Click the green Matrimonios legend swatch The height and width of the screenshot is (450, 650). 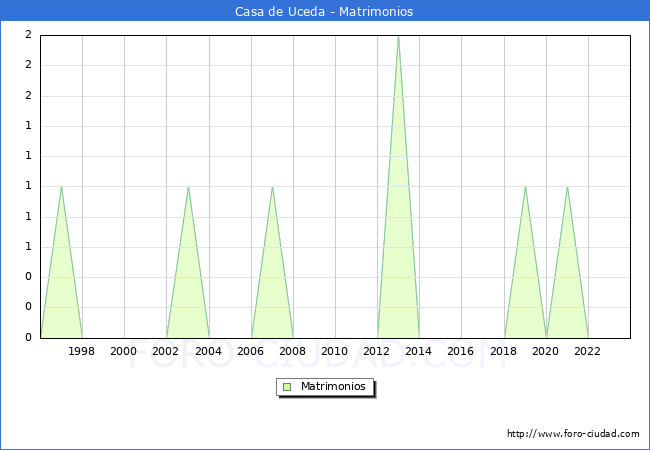click(x=287, y=387)
